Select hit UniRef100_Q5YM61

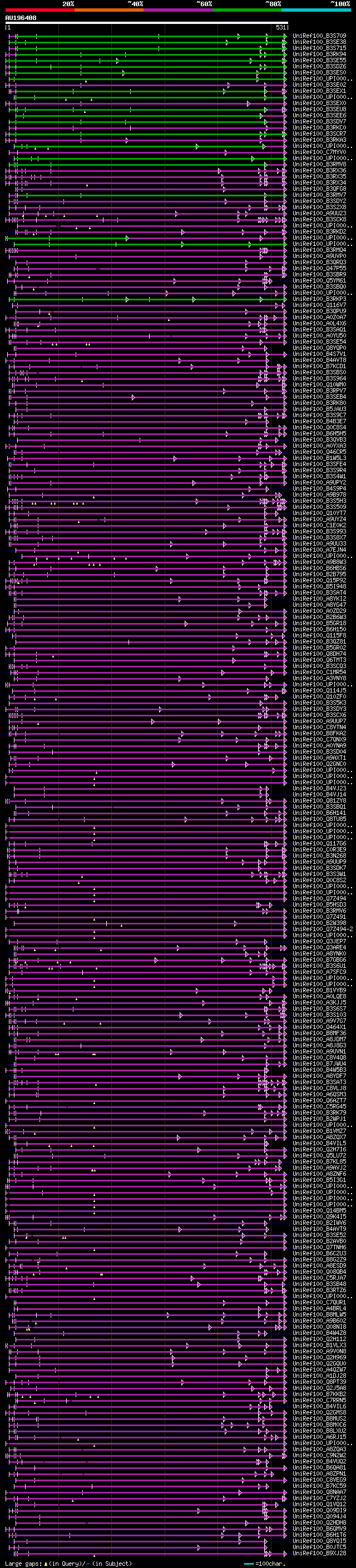pyautogui.click(x=319, y=280)
